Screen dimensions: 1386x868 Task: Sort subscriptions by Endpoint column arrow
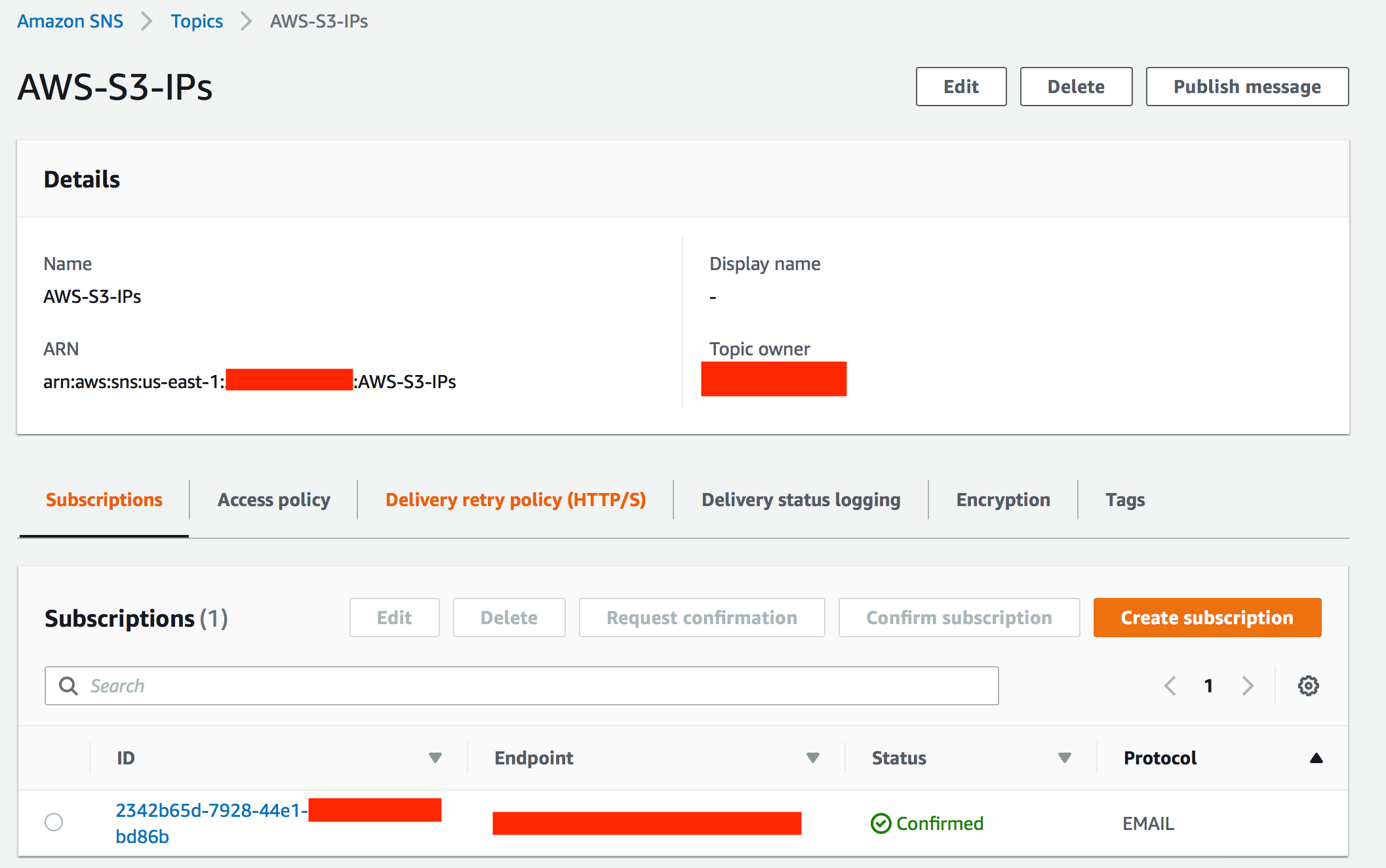[812, 758]
